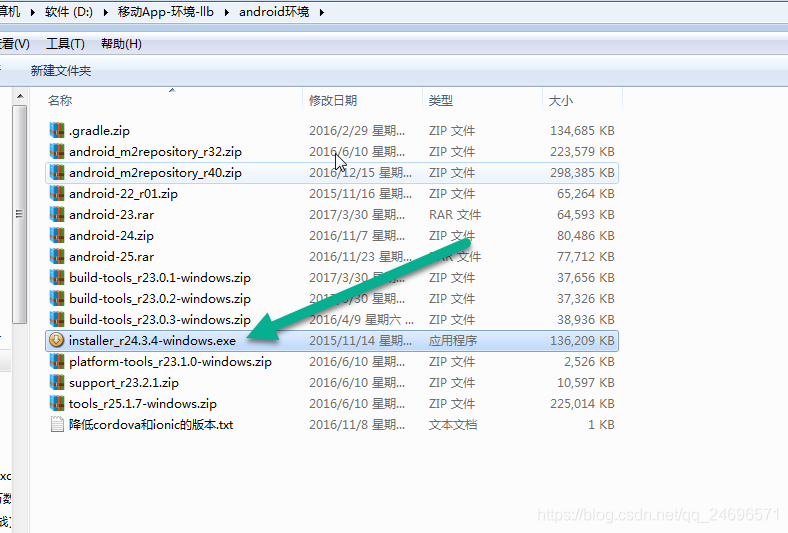
Task: Select file name tools_r25.1.7-windows.zip
Action: click(x=143, y=404)
